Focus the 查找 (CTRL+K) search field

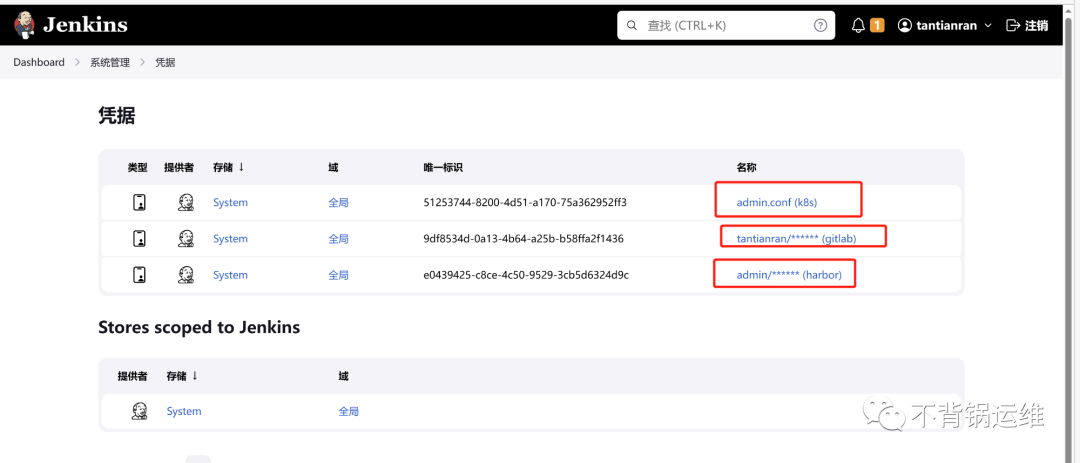click(726, 25)
